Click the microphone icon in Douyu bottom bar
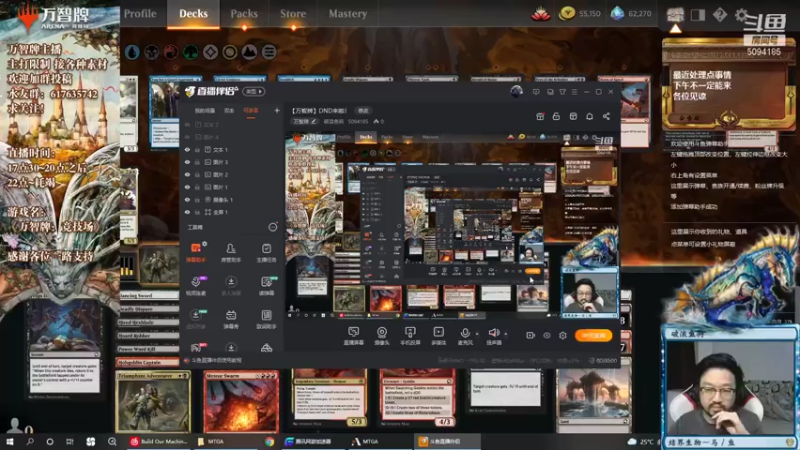Screen dimensions: 800x450 click(x=465, y=333)
